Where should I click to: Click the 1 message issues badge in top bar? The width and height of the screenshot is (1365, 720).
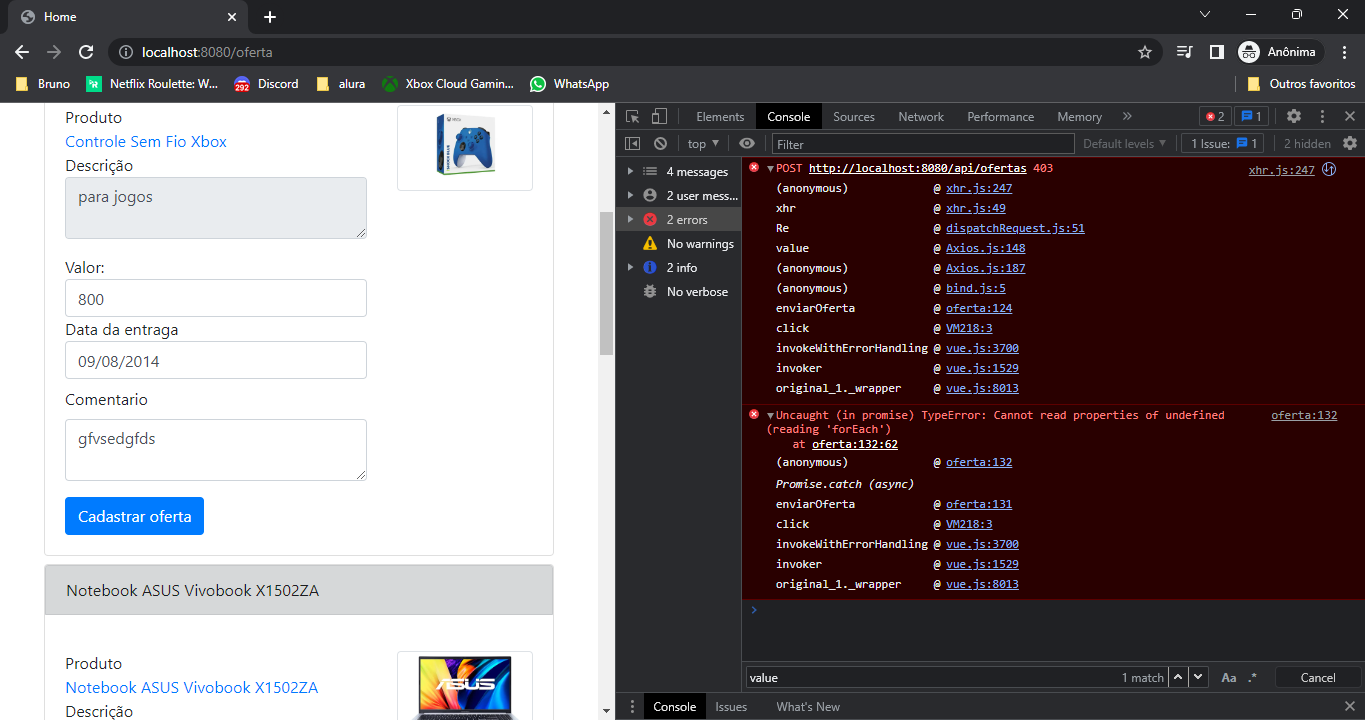1251,117
